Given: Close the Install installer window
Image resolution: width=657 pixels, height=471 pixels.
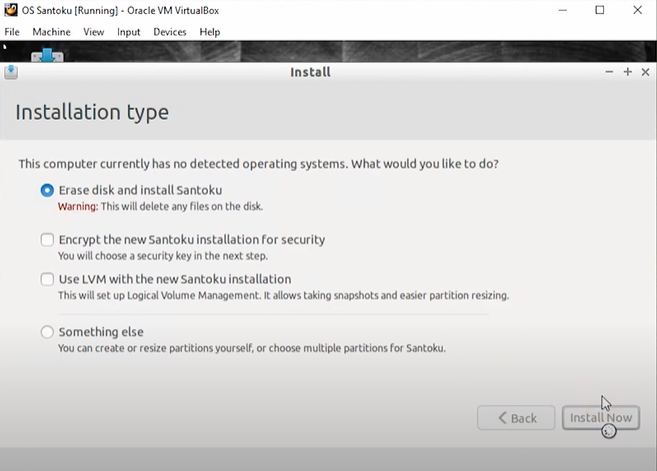Looking at the screenshot, I should [x=645, y=72].
